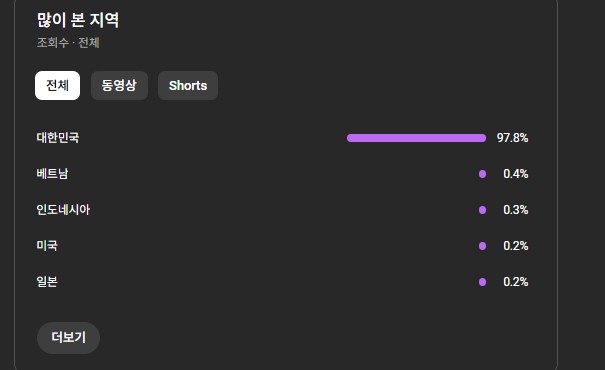Click the 97.8% value for 대한민국
The width and height of the screenshot is (605, 370).
click(512, 138)
